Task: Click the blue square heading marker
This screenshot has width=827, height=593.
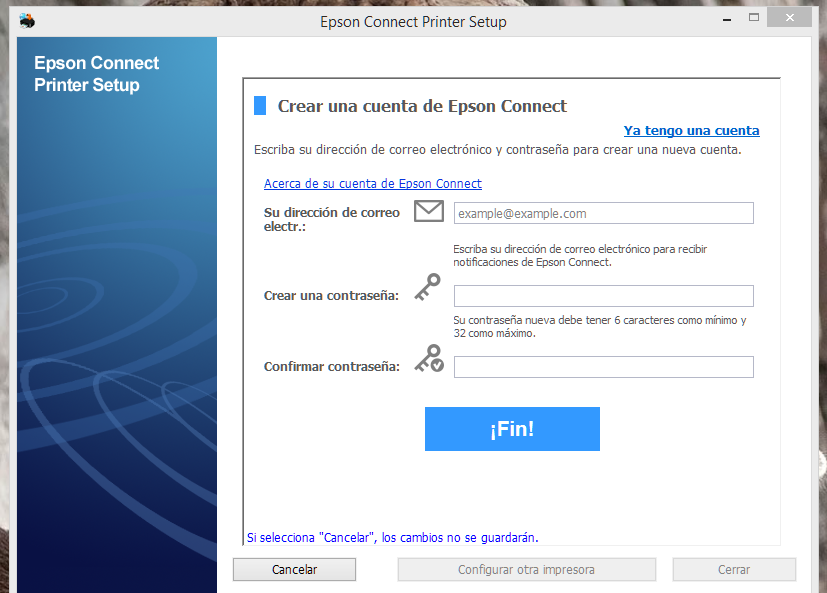Action: pyautogui.click(x=260, y=106)
